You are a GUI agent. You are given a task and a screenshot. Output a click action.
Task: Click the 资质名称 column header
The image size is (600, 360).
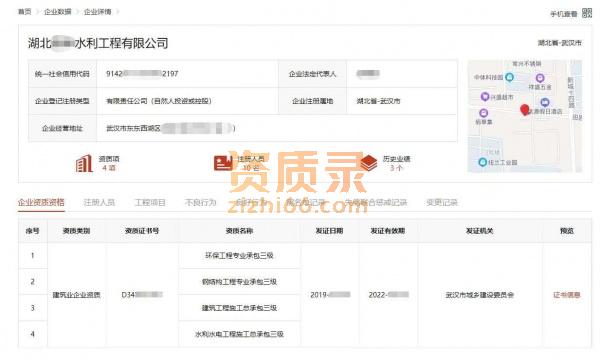[239, 231]
